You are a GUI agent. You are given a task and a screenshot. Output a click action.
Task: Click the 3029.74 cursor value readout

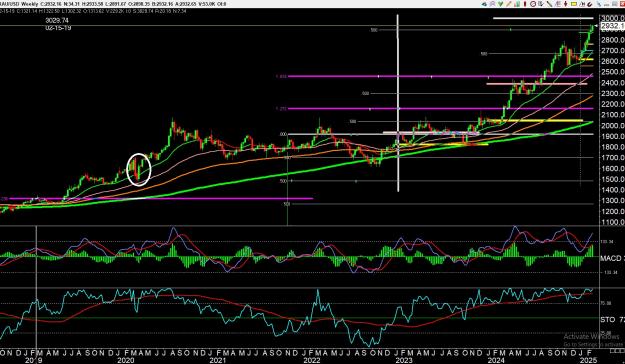(57, 20)
